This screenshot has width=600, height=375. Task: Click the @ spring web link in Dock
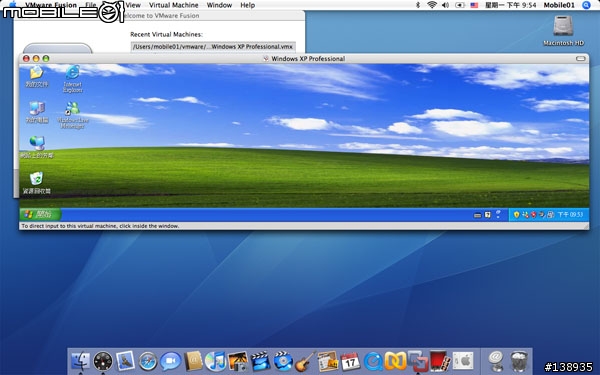coord(496,361)
